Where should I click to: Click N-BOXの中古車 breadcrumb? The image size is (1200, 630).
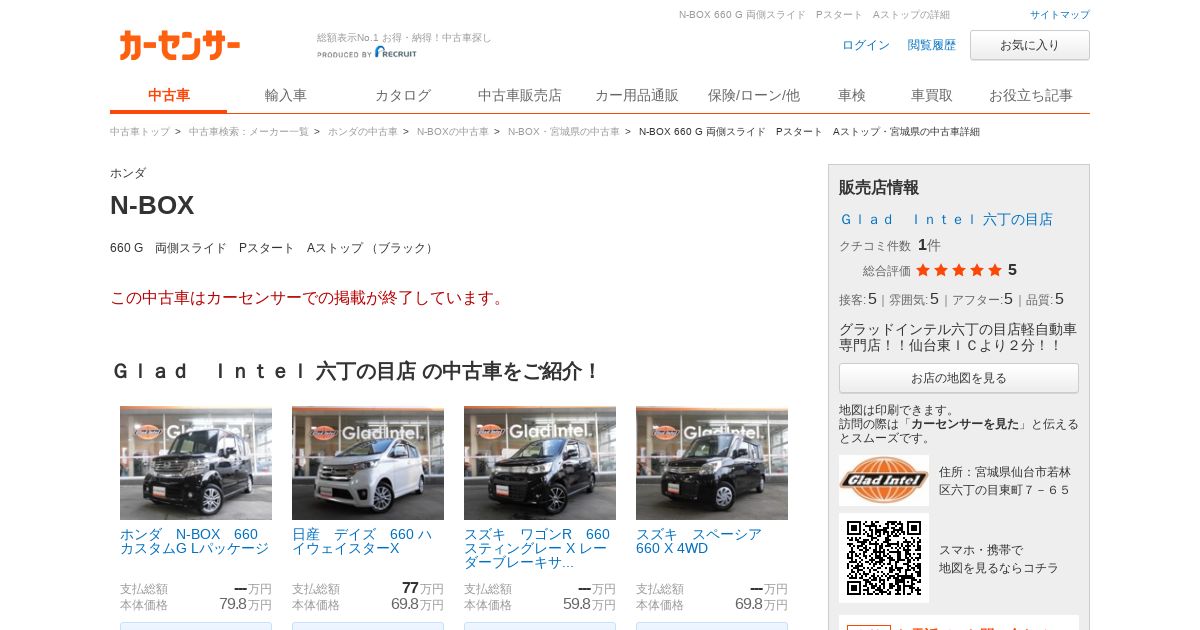pos(453,132)
